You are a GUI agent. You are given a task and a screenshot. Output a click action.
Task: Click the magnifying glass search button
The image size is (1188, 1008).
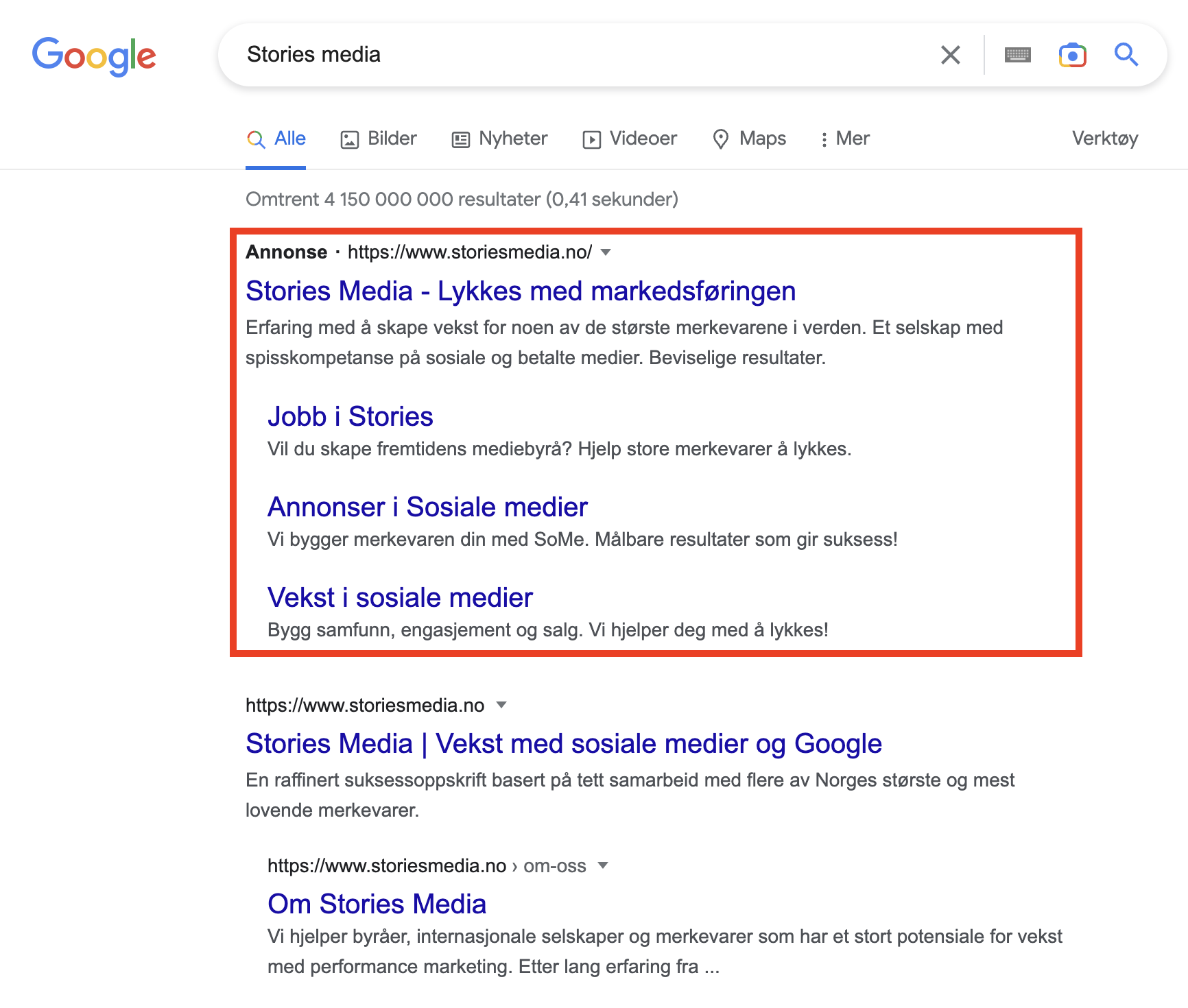tap(1126, 54)
